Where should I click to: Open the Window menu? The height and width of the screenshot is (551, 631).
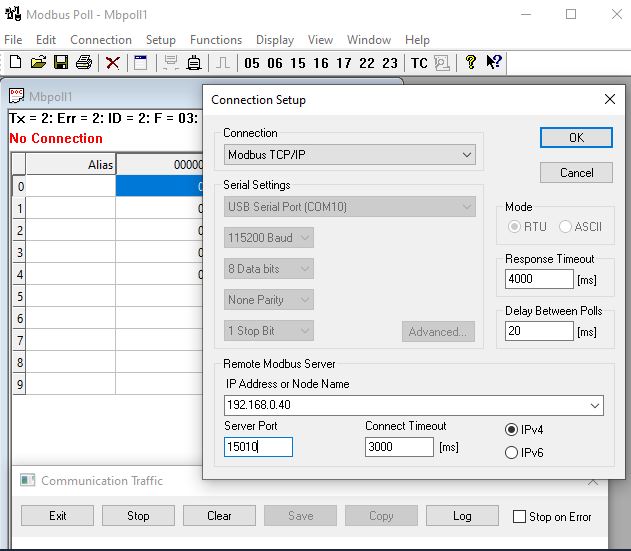tap(369, 40)
